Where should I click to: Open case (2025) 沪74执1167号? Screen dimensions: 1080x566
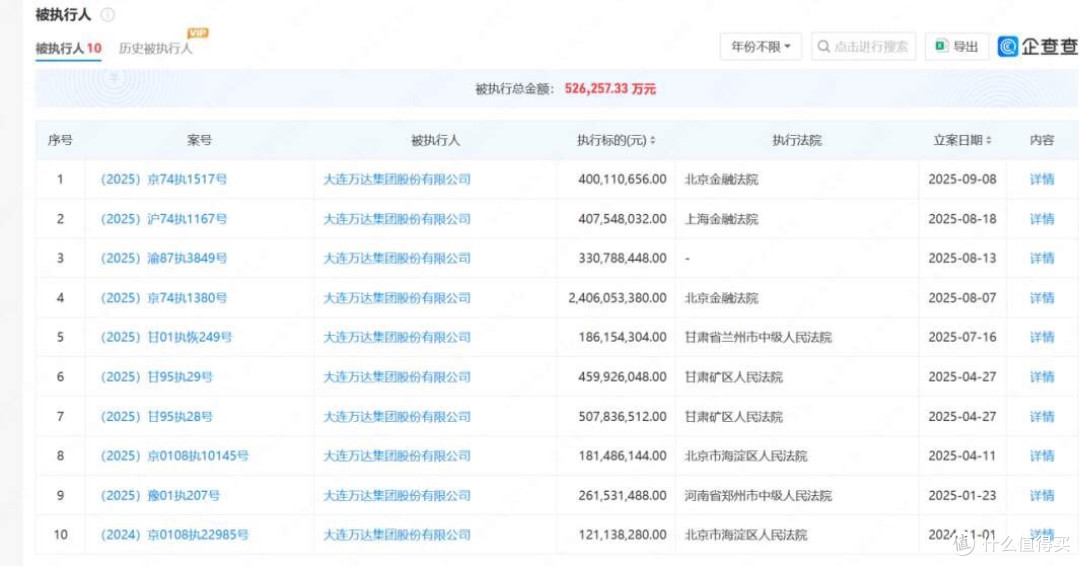point(164,219)
